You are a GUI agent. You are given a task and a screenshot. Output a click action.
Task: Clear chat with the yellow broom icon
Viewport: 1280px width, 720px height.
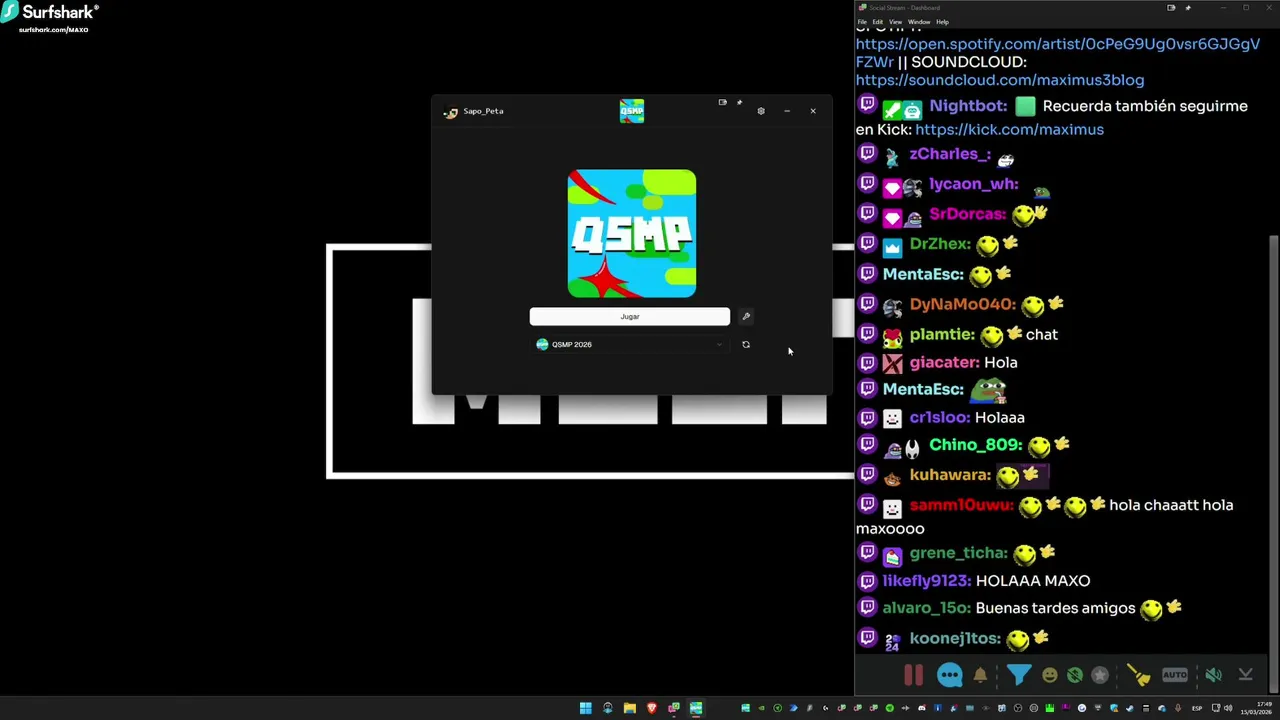pyautogui.click(x=1139, y=675)
